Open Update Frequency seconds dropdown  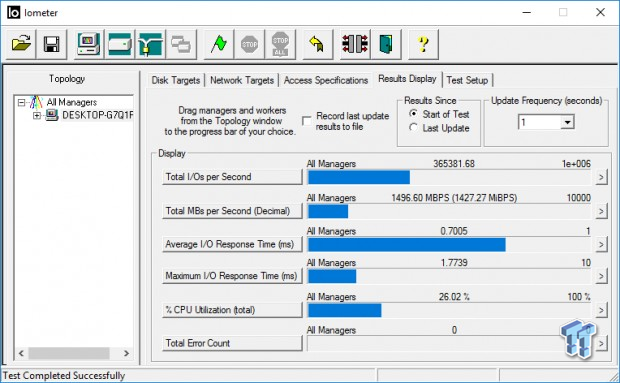tap(567, 122)
